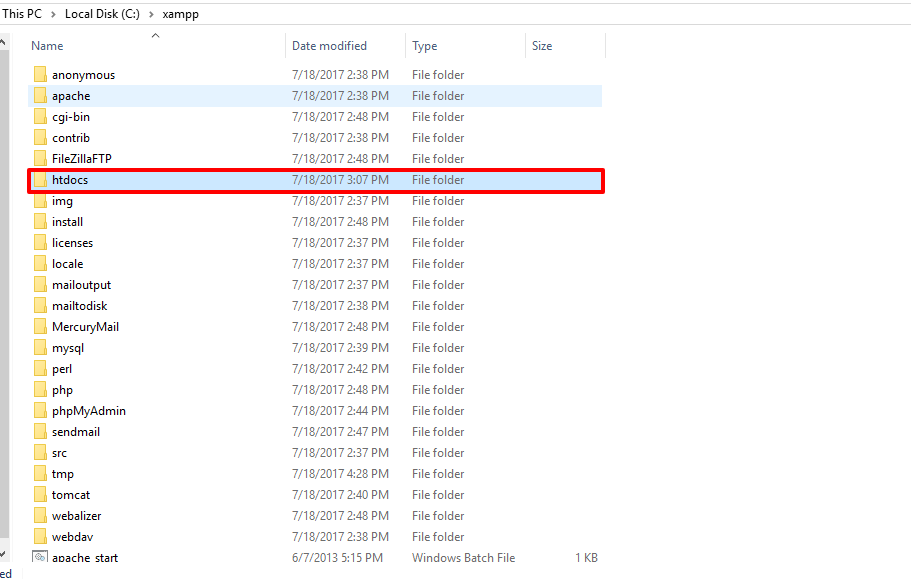Go to This PC in address path

22,14
